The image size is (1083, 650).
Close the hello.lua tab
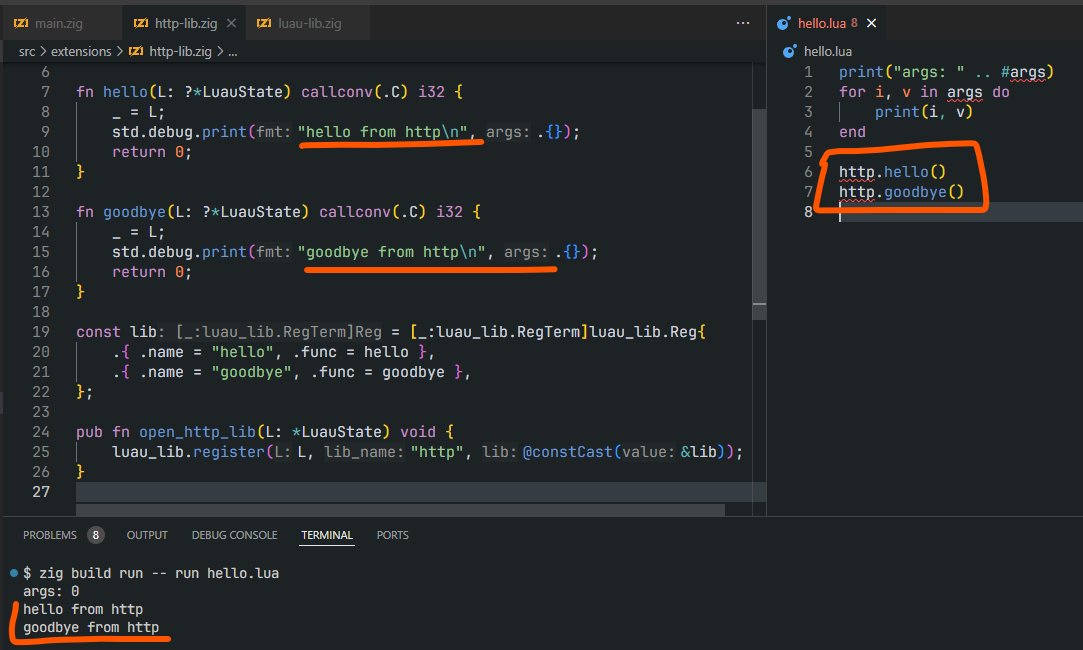point(872,23)
